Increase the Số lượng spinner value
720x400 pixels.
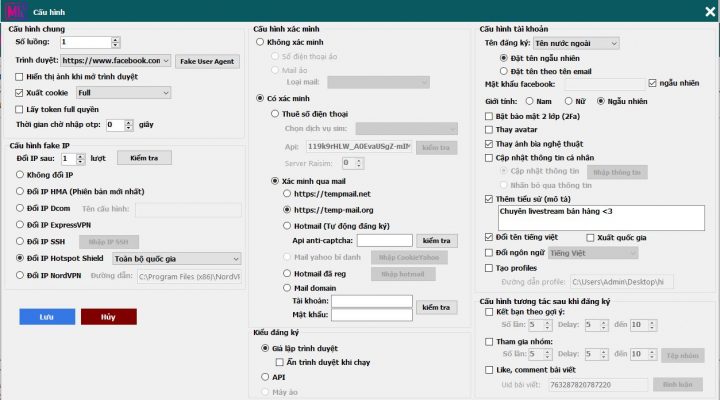(115, 40)
